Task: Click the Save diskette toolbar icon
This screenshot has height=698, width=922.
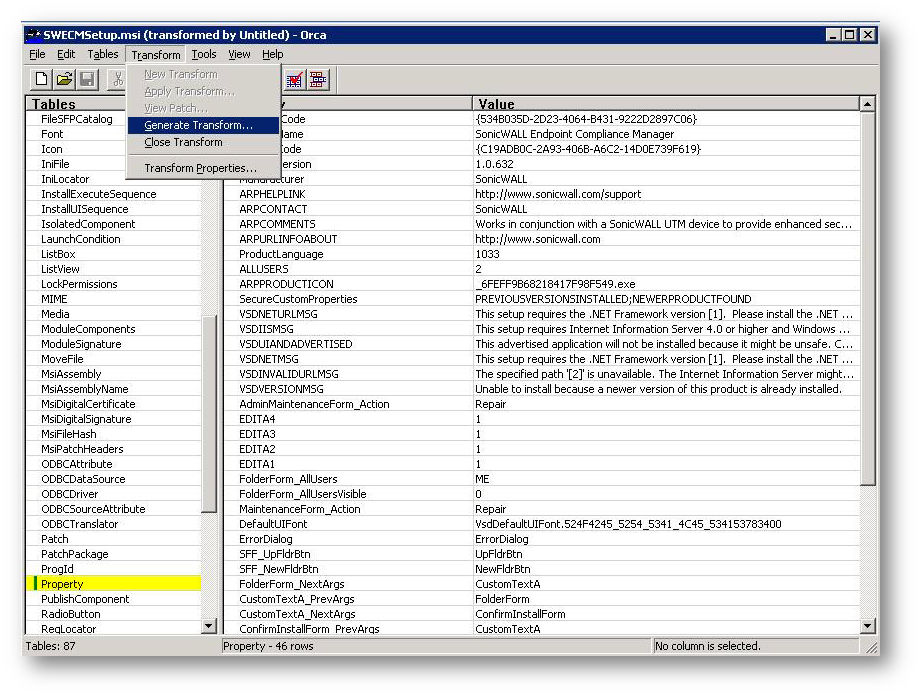Action: point(87,80)
